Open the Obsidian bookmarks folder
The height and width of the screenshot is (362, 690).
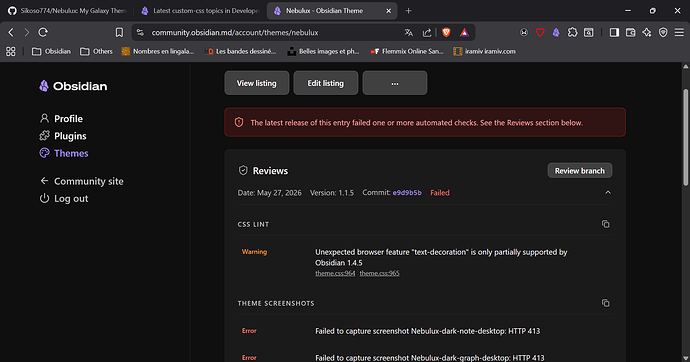pyautogui.click(x=51, y=51)
